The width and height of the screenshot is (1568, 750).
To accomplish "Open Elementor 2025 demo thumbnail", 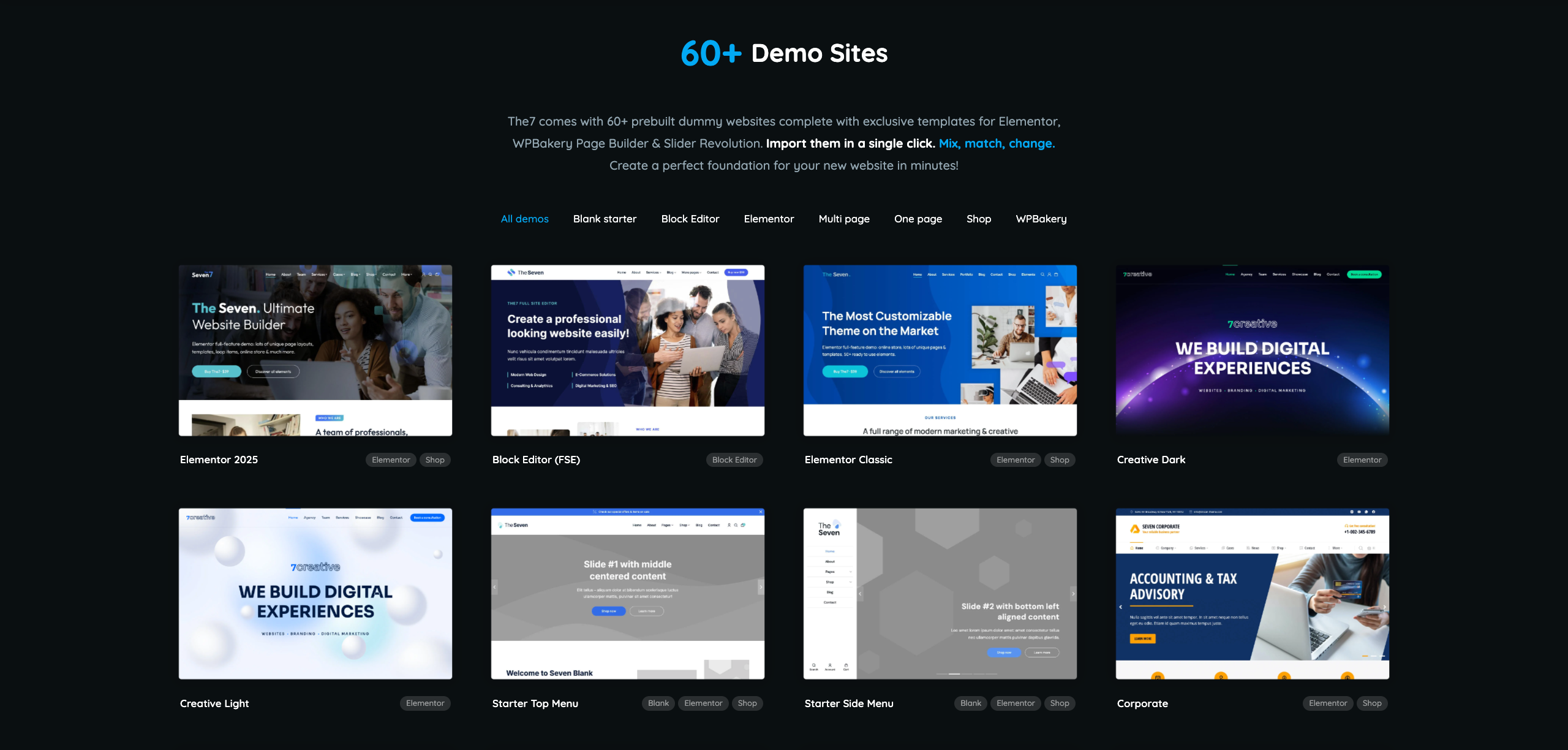I will tap(315, 350).
